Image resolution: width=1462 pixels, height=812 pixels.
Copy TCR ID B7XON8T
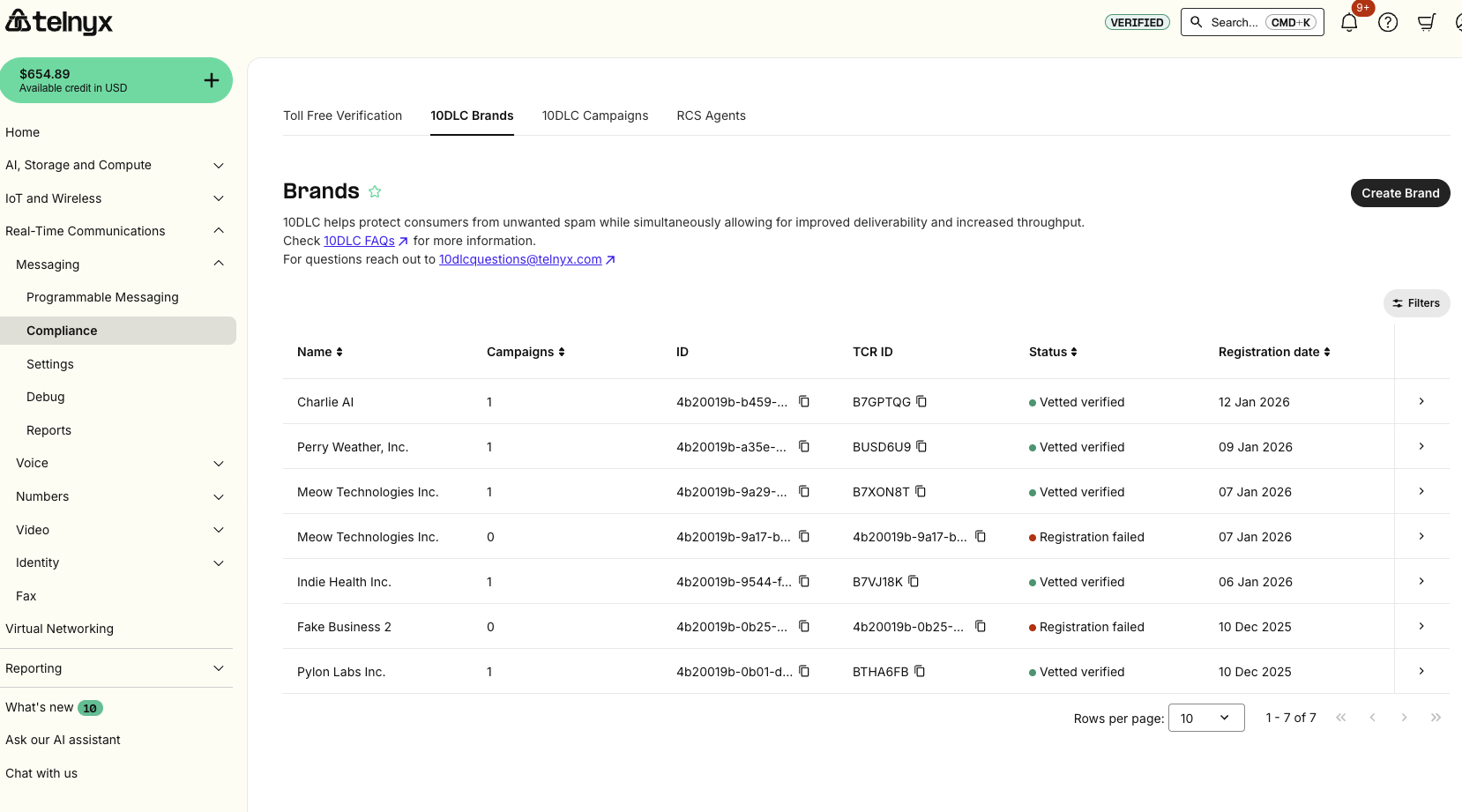click(921, 491)
